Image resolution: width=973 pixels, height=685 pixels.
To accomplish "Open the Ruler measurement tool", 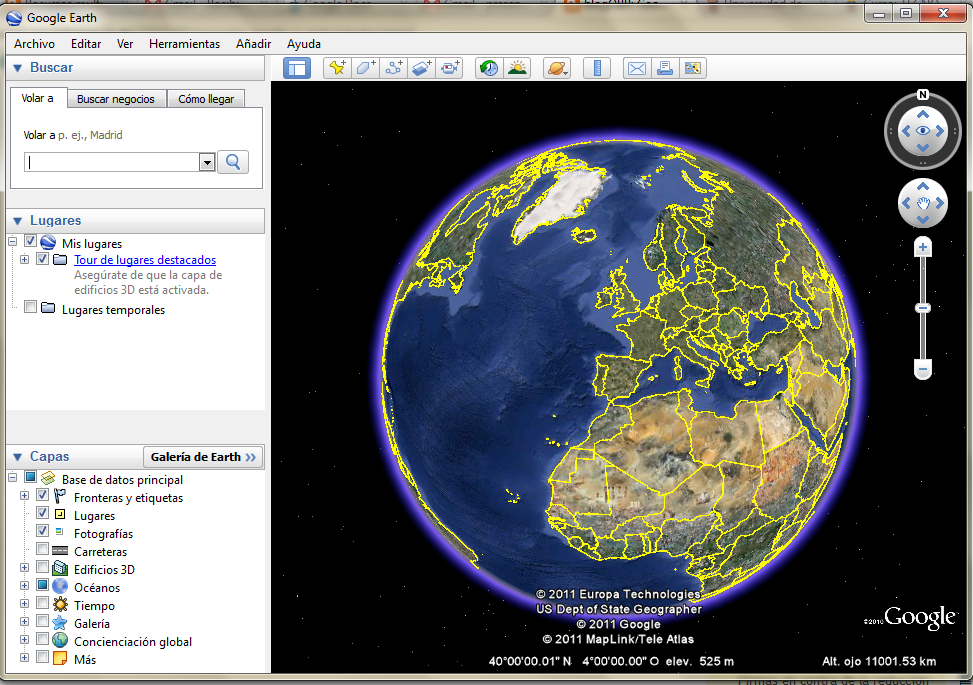I will [x=596, y=68].
